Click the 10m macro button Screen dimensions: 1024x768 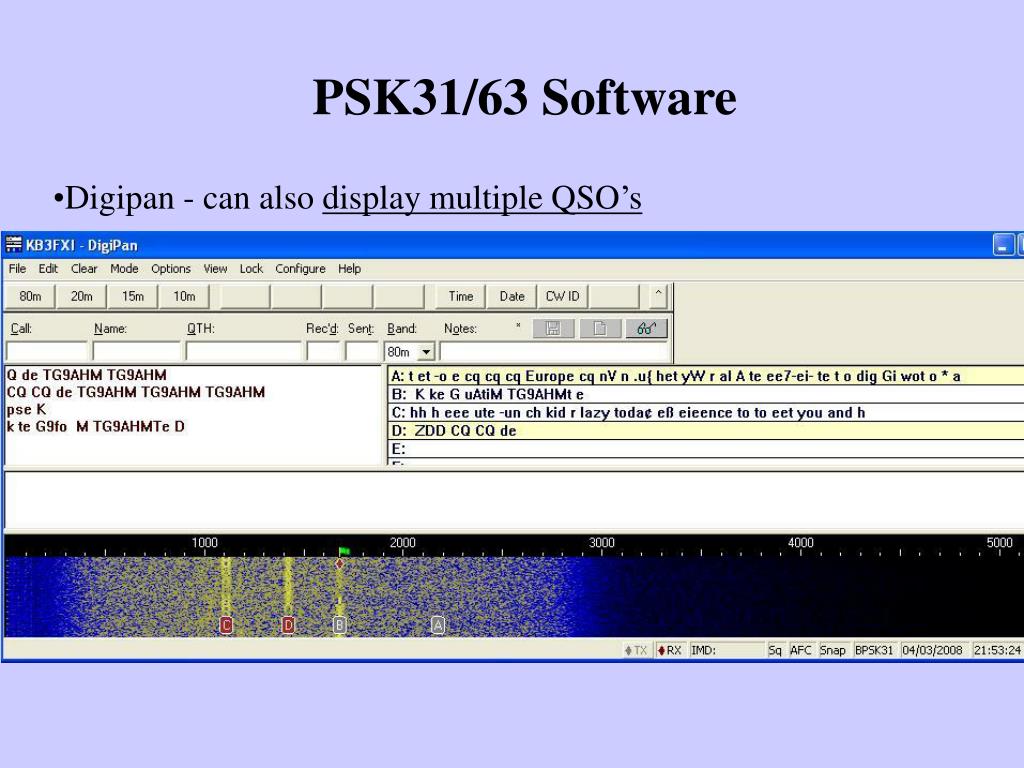pos(184,296)
